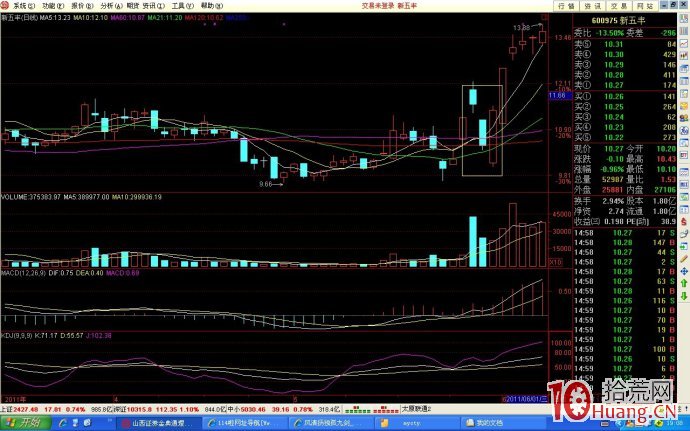
Task: Open the 期货 menu
Action: pos(132,6)
